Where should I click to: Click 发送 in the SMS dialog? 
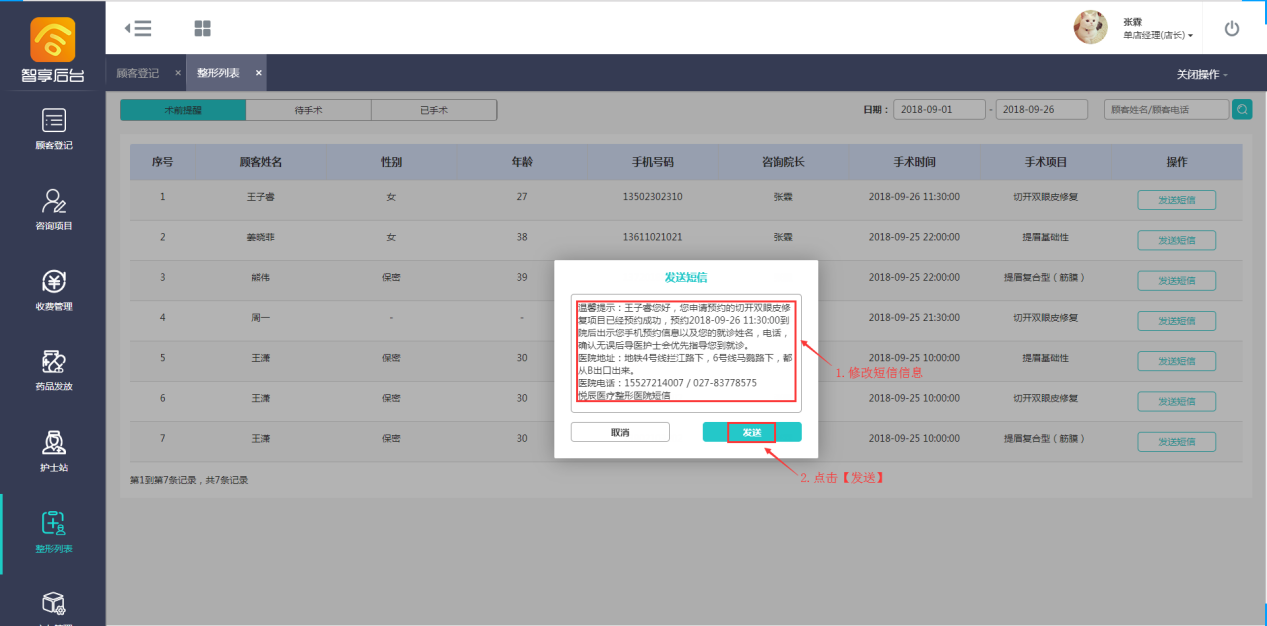751,432
